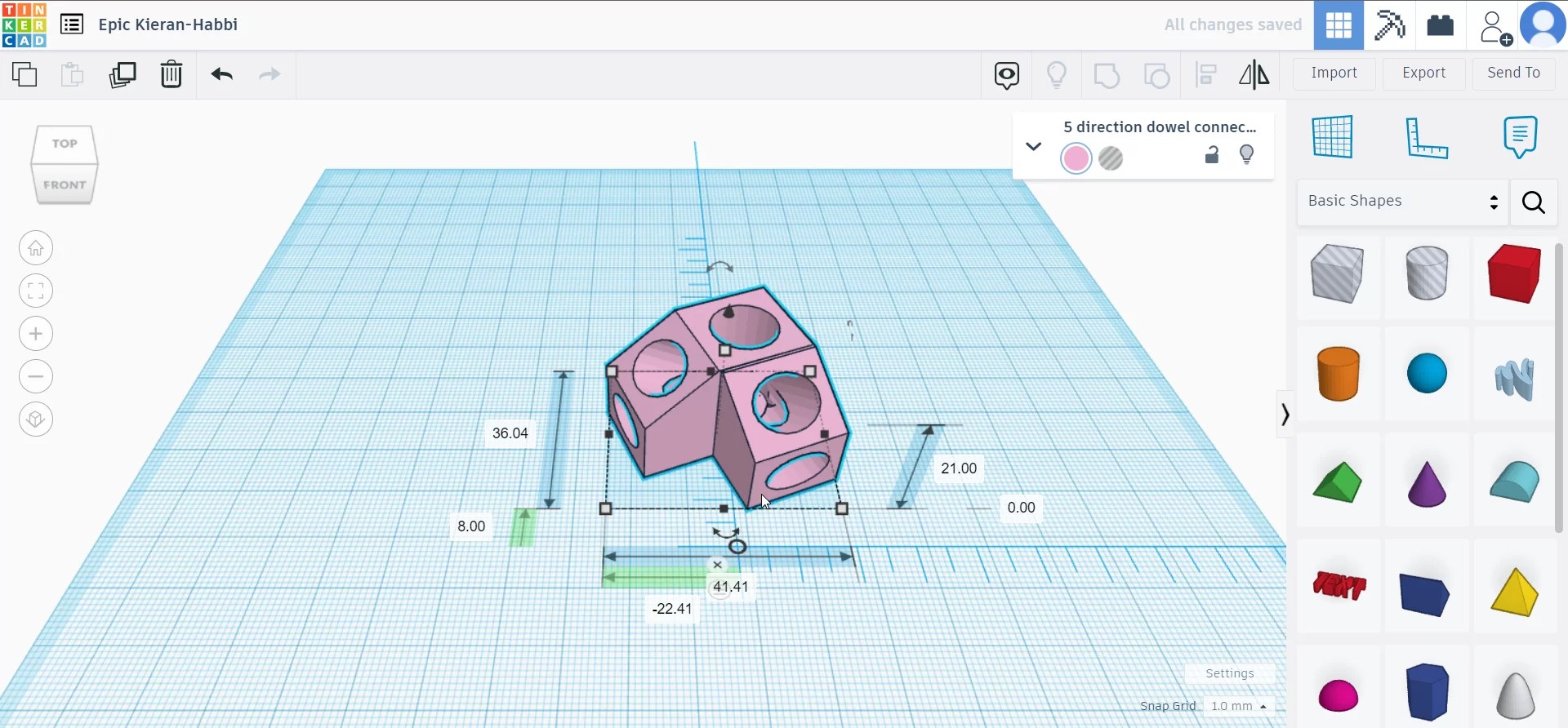This screenshot has width=1568, height=728.
Task: Pick the orange Cylinder shape
Action: (x=1339, y=374)
